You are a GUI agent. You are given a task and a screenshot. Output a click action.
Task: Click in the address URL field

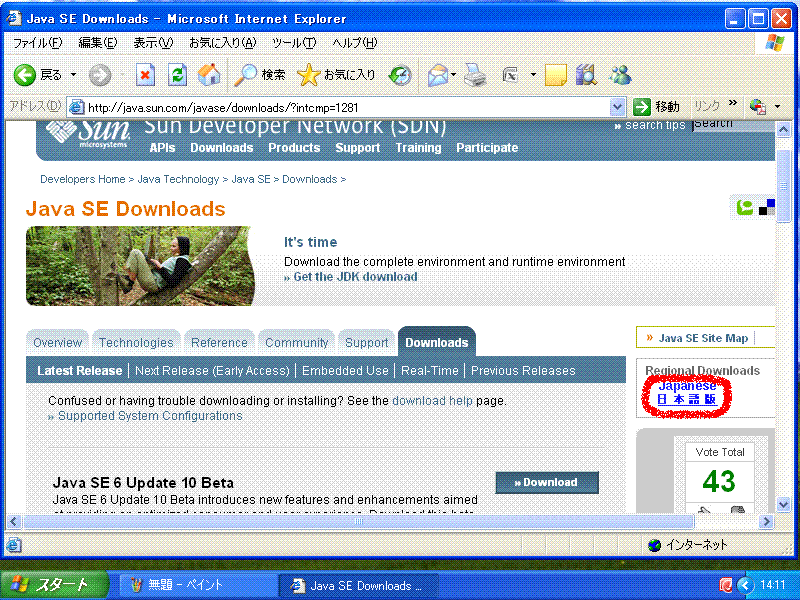click(x=347, y=107)
